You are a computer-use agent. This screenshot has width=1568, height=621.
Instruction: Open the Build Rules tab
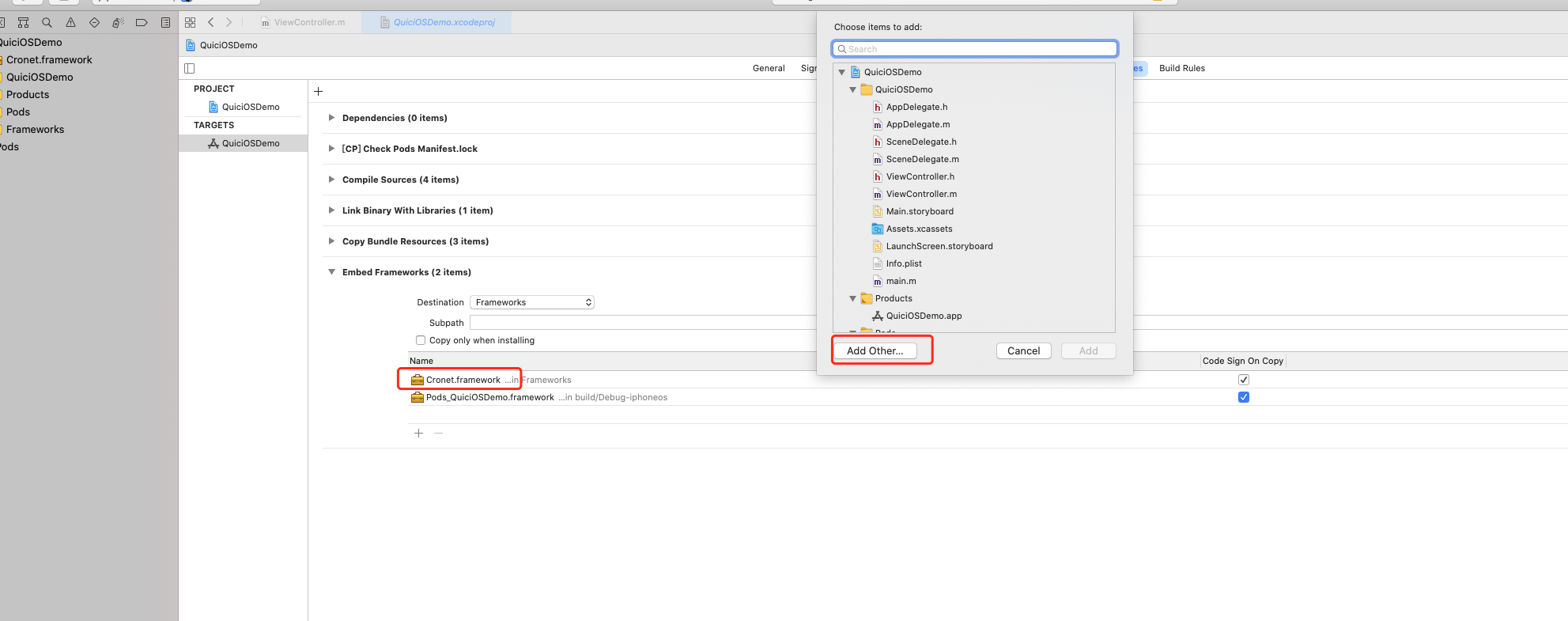click(x=1182, y=68)
